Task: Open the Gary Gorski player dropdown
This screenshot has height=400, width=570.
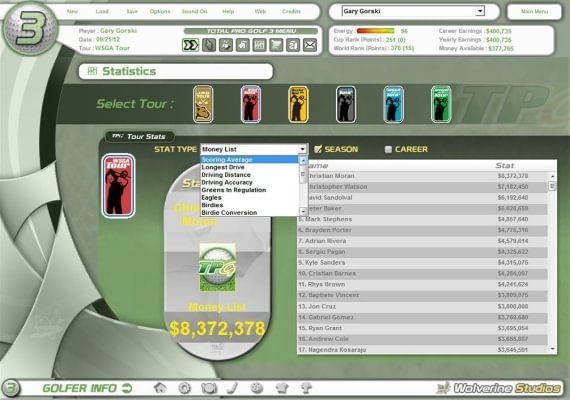Action: pyautogui.click(x=413, y=11)
